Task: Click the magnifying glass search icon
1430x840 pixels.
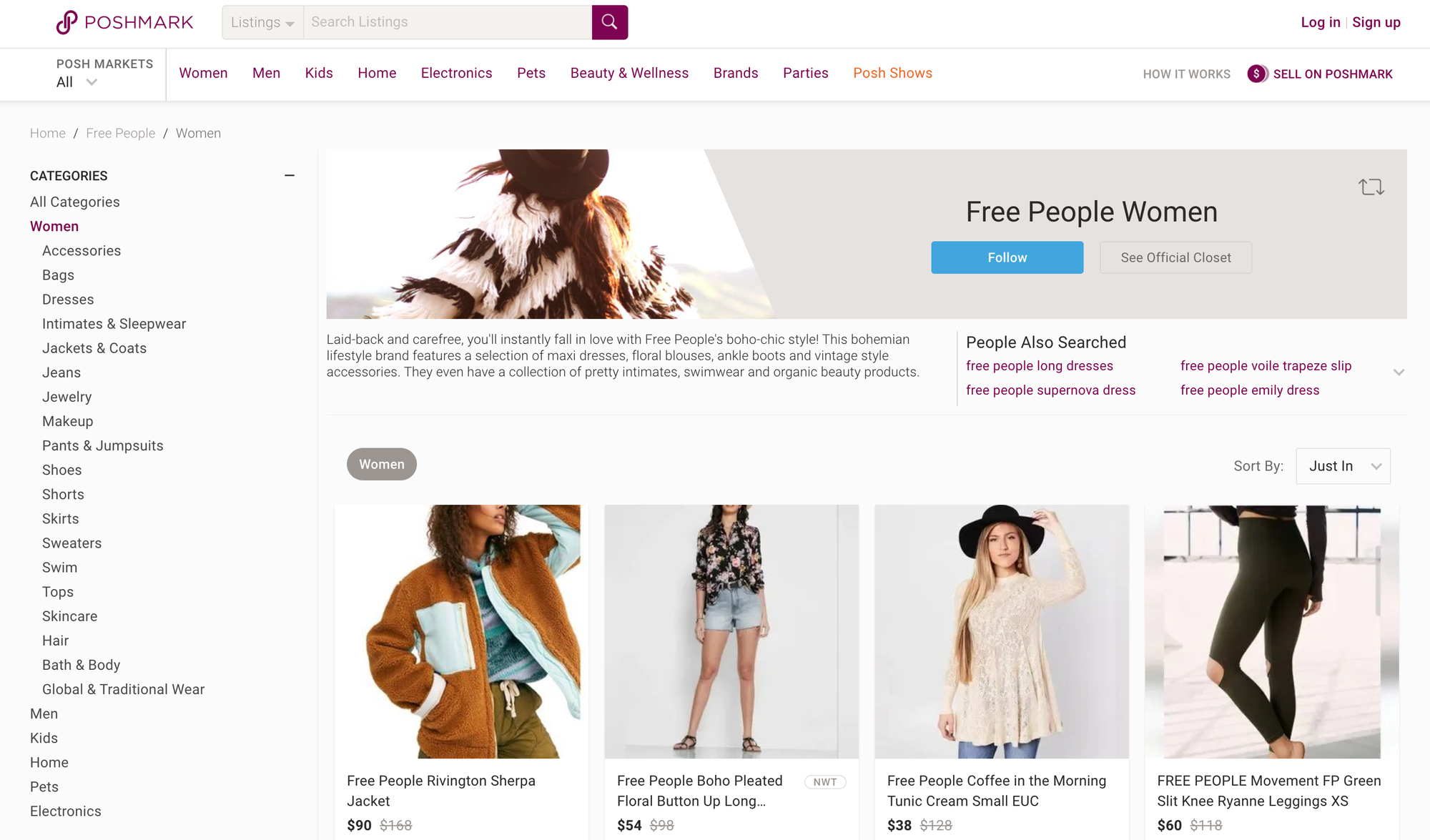Action: point(609,22)
